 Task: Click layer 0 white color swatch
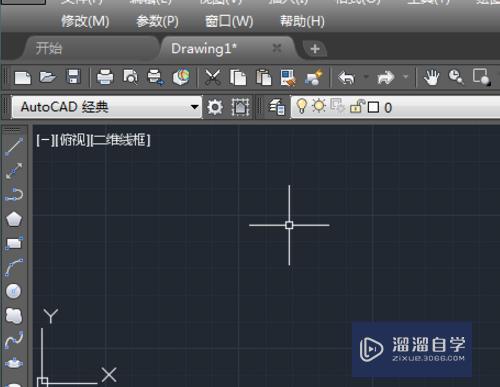373,108
